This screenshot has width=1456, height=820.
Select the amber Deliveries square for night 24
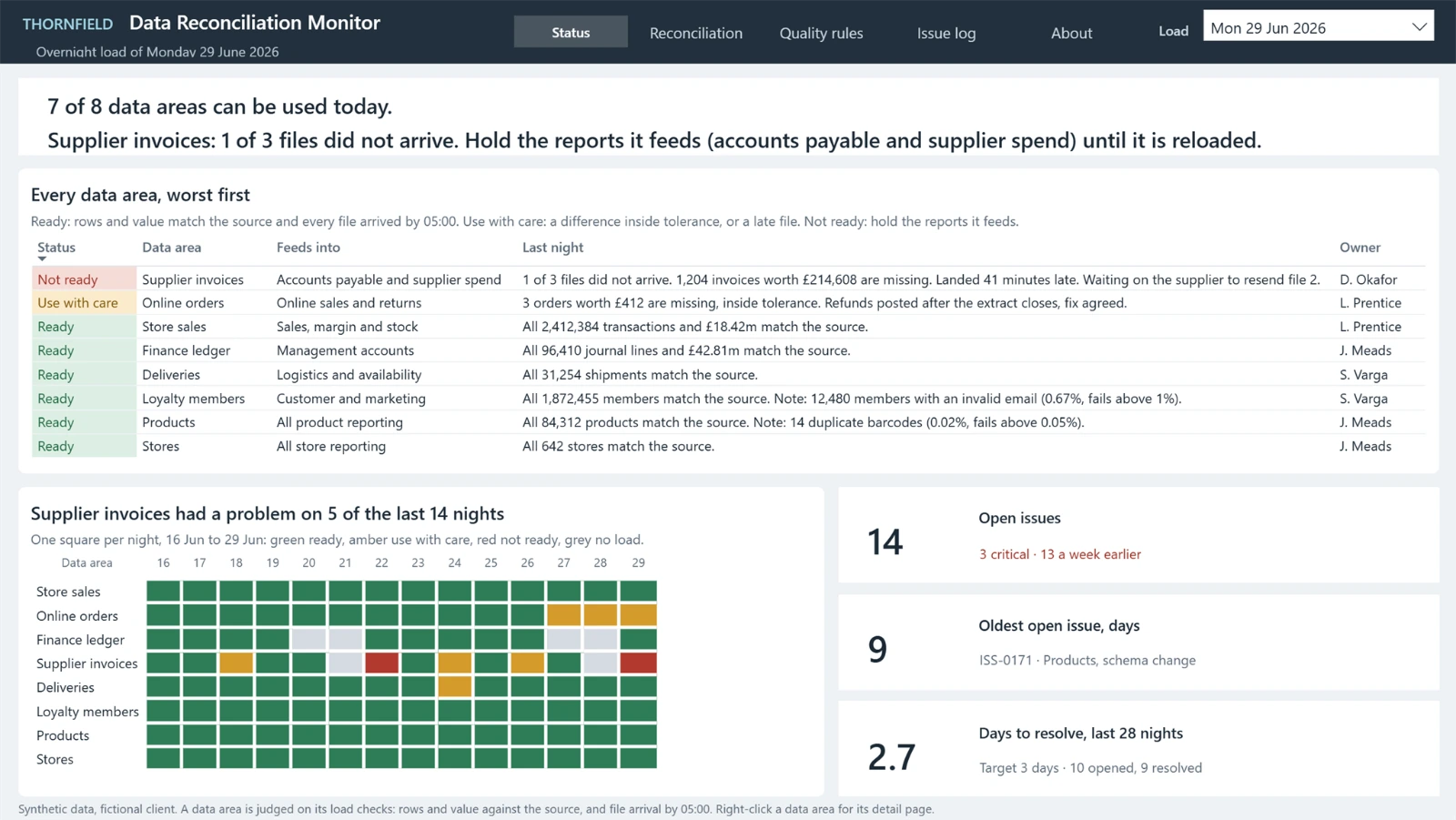454,687
